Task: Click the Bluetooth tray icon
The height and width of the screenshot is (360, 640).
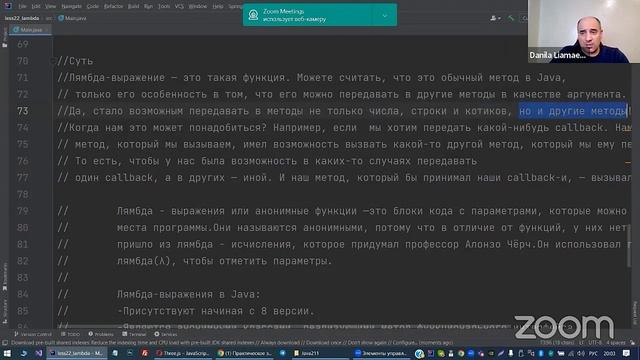Action: click(541, 353)
